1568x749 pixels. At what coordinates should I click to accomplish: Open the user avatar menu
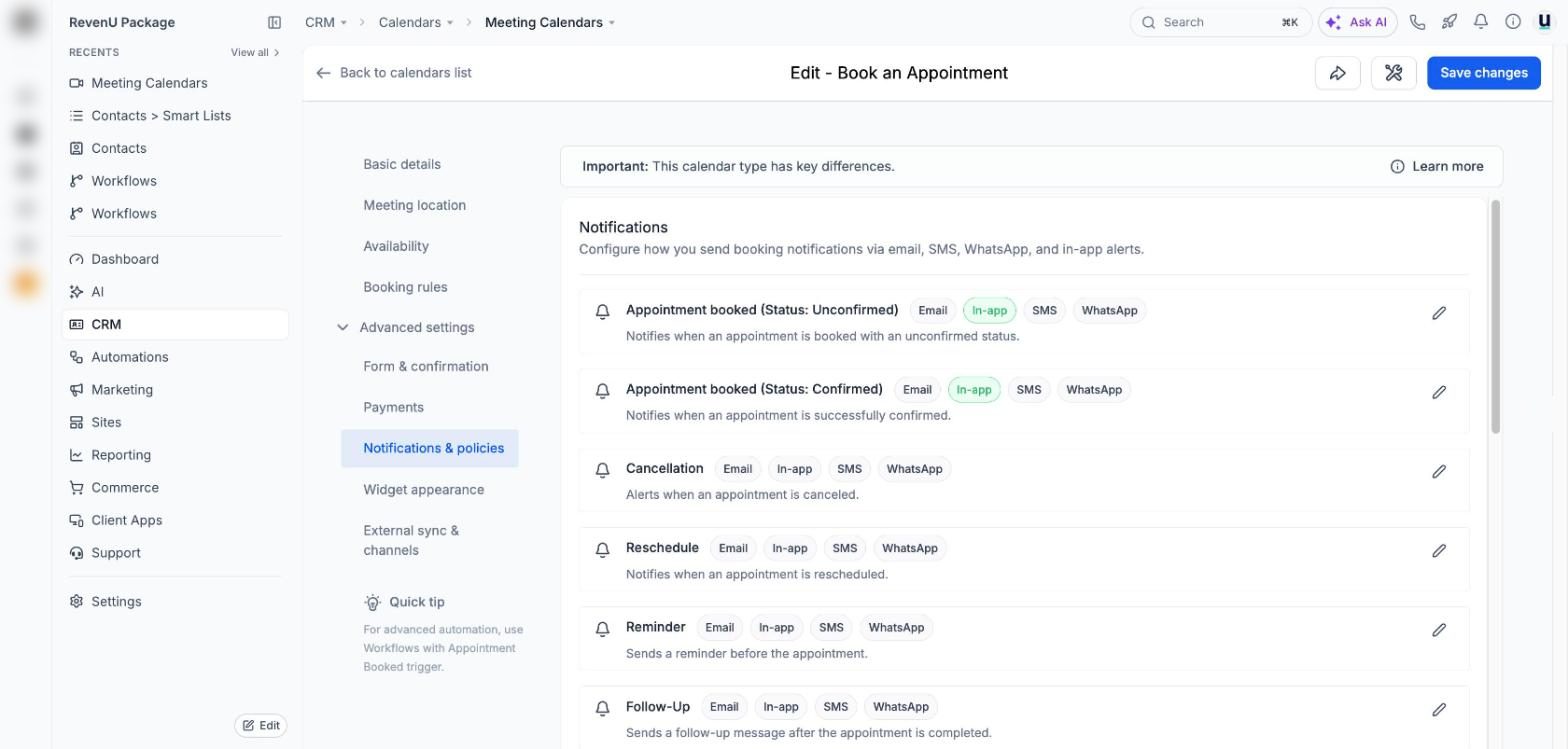pos(1545,22)
